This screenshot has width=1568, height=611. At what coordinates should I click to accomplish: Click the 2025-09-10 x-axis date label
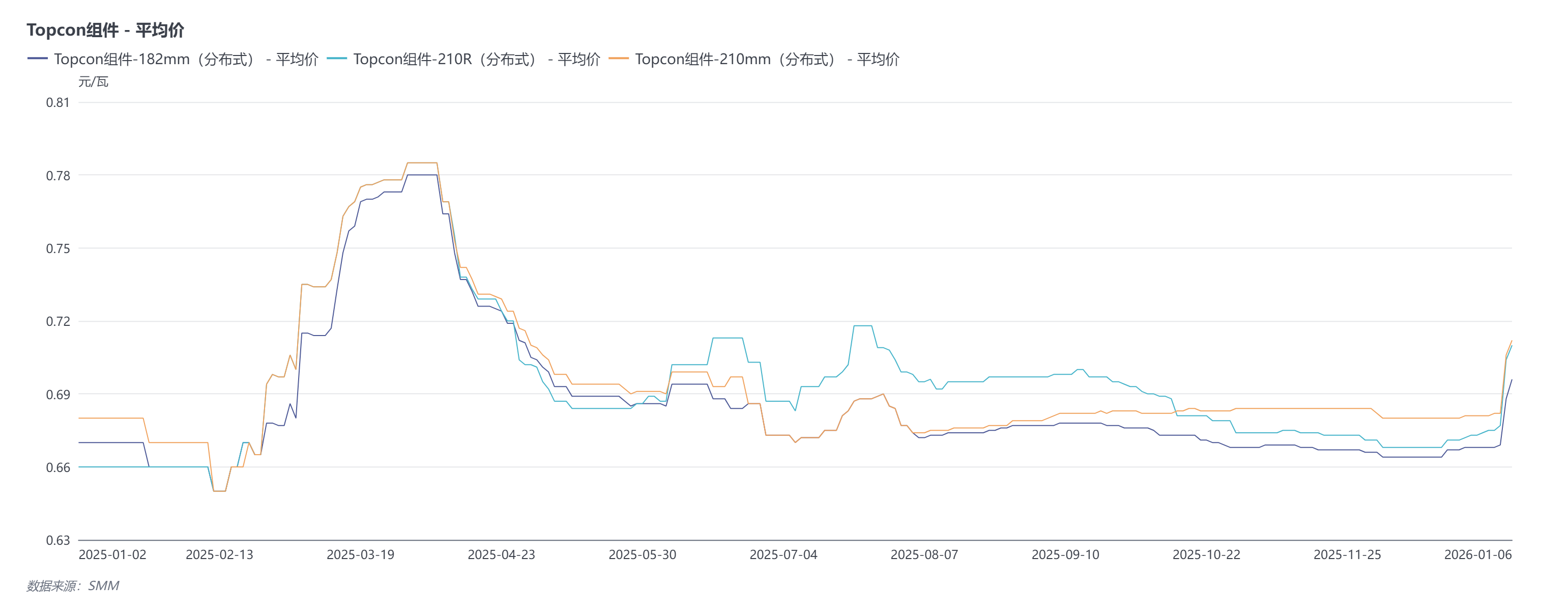[1065, 555]
